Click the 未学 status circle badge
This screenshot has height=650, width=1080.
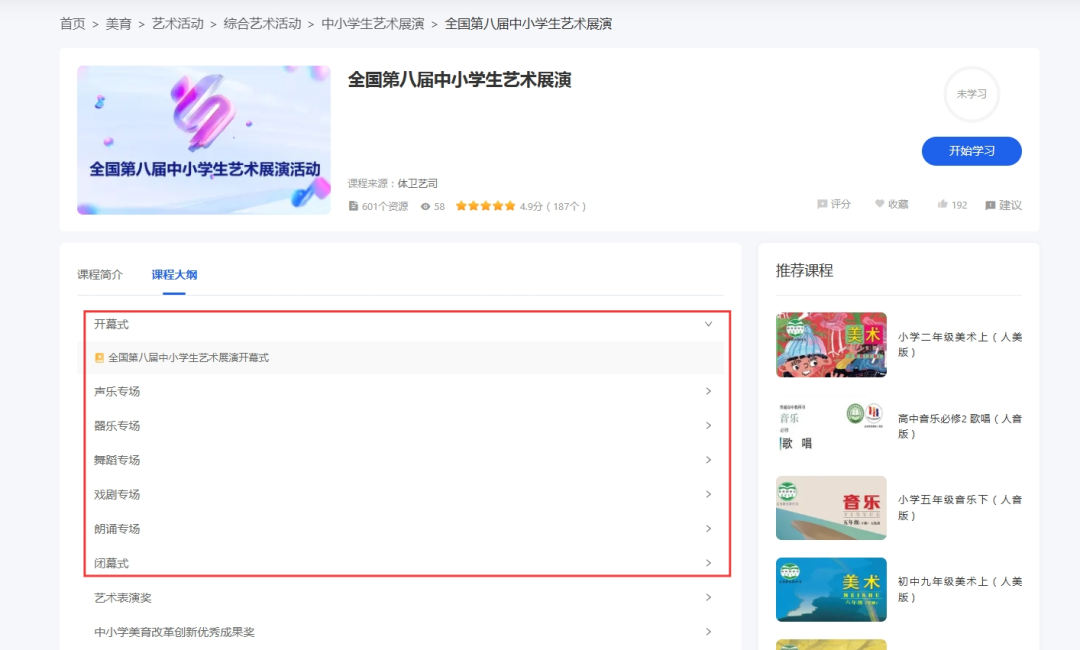[x=971, y=95]
